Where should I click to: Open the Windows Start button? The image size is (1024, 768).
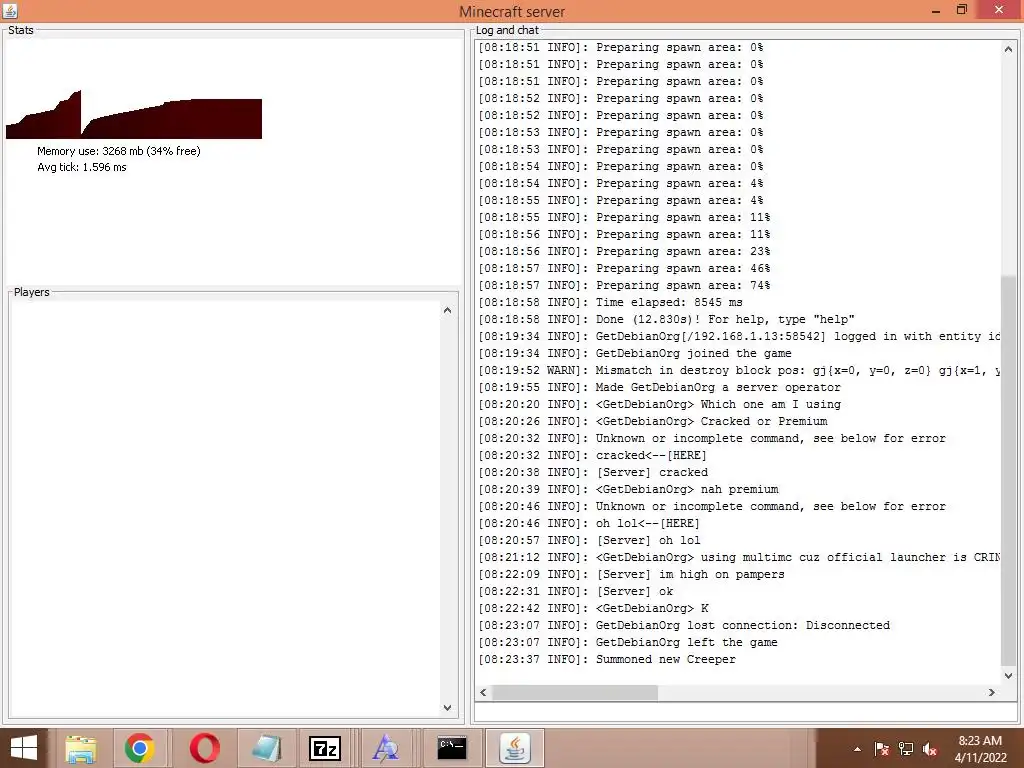pos(24,748)
